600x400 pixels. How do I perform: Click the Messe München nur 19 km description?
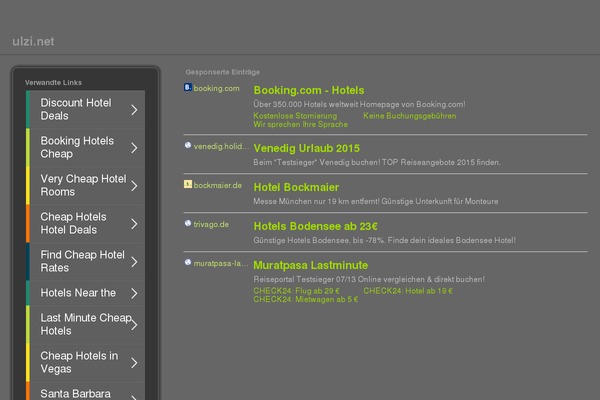[376, 201]
